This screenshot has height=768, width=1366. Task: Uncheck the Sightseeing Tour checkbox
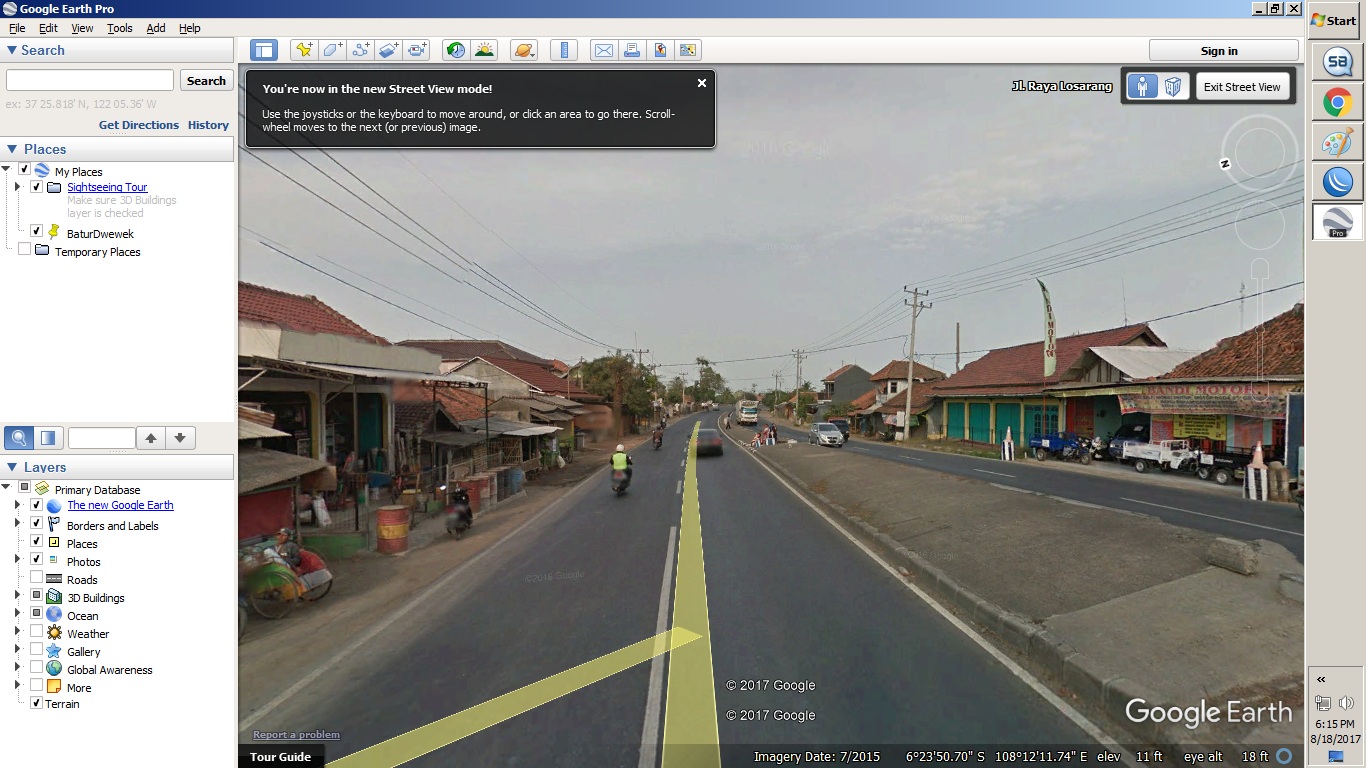point(37,186)
